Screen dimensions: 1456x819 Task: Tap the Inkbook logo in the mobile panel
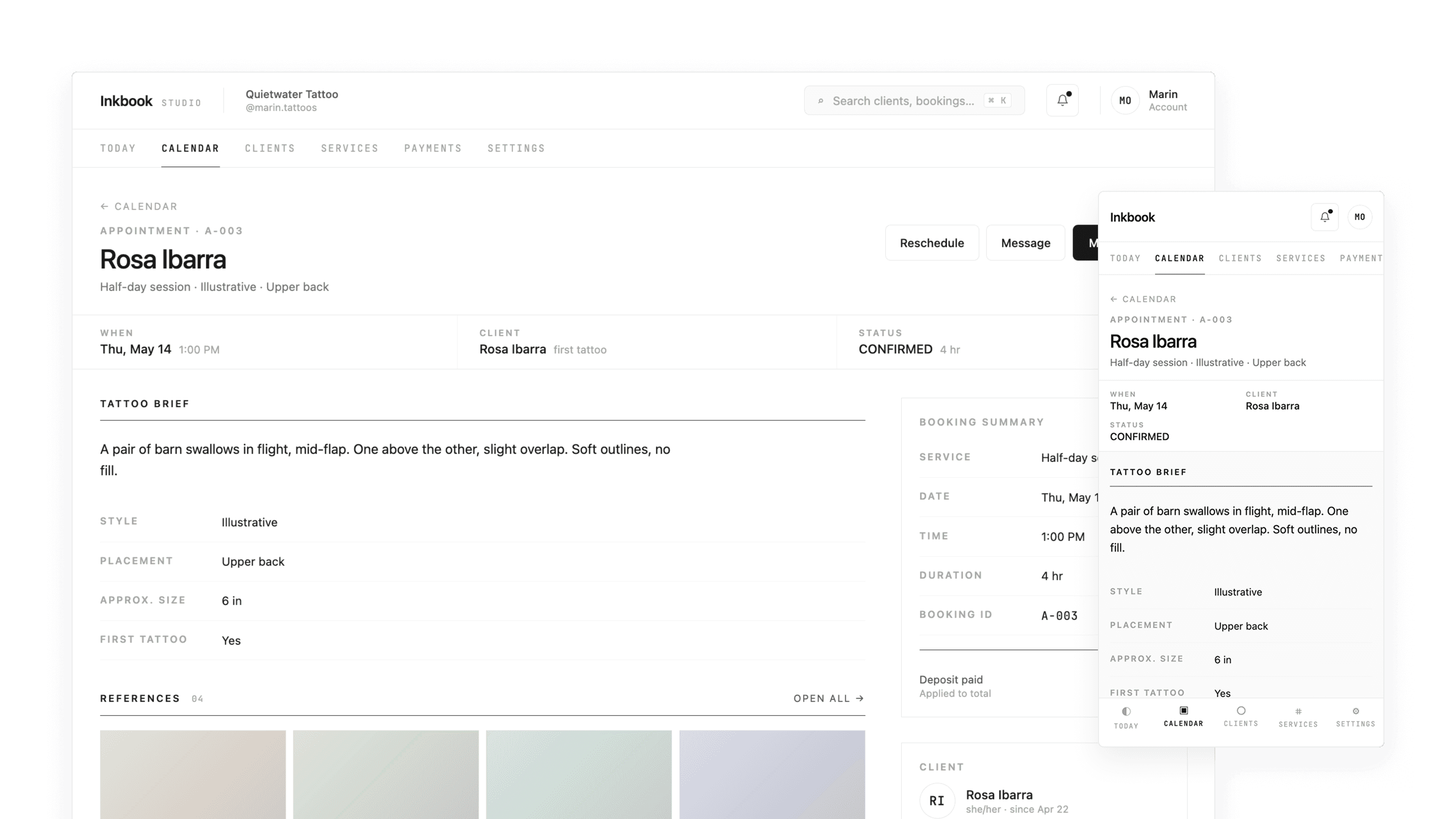pyautogui.click(x=1132, y=218)
